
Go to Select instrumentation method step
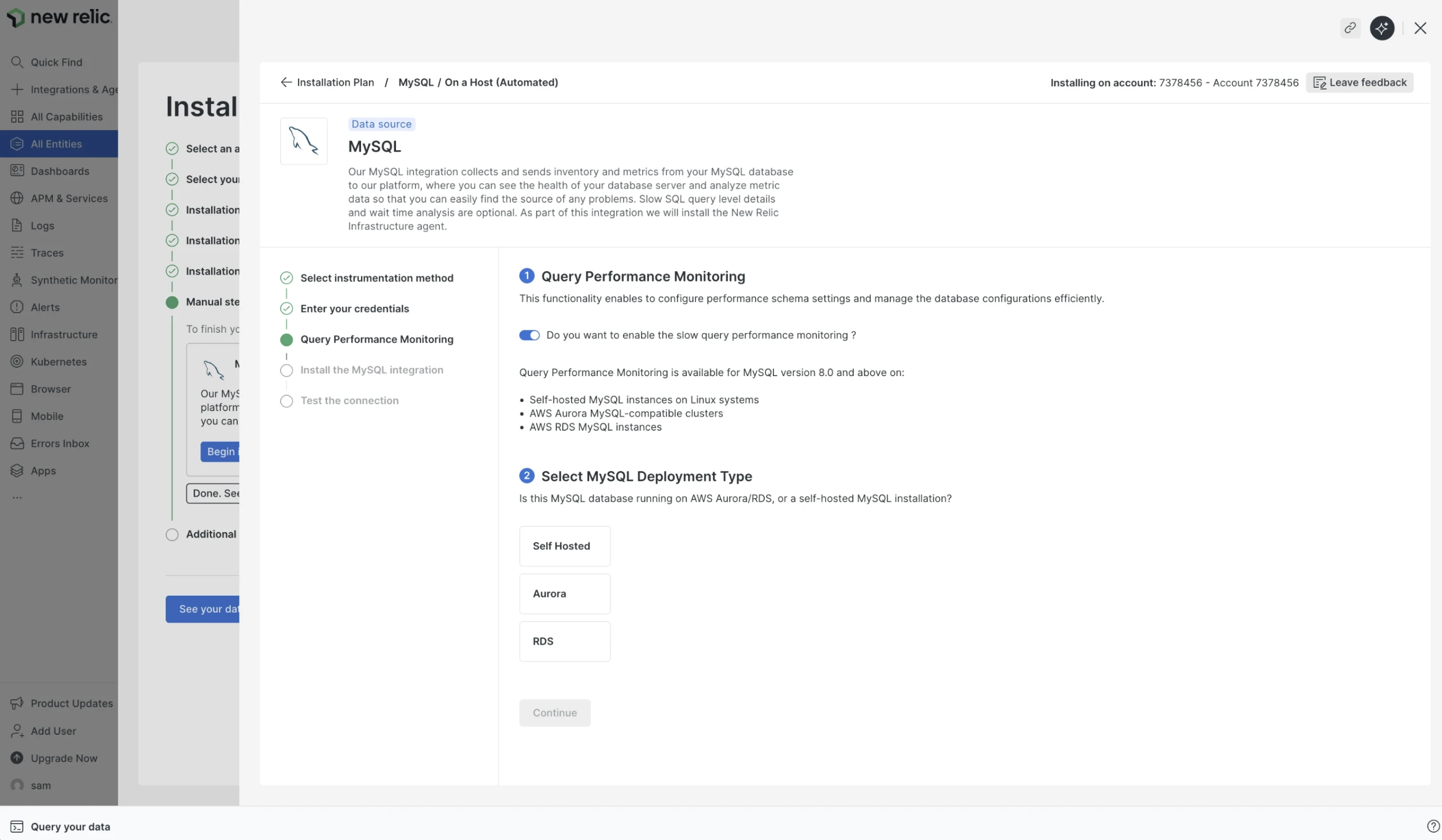pyautogui.click(x=376, y=278)
